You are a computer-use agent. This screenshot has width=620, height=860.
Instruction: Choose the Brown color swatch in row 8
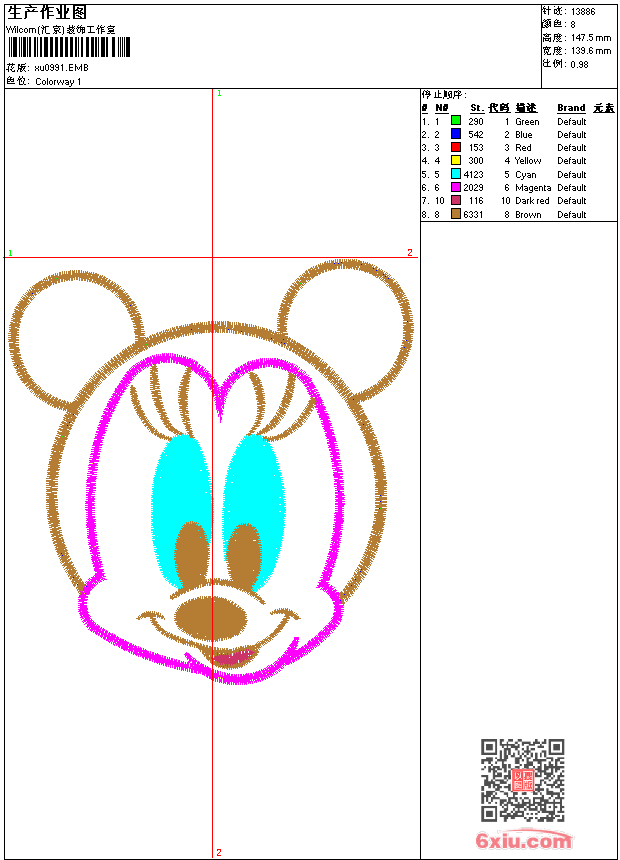[x=455, y=214]
